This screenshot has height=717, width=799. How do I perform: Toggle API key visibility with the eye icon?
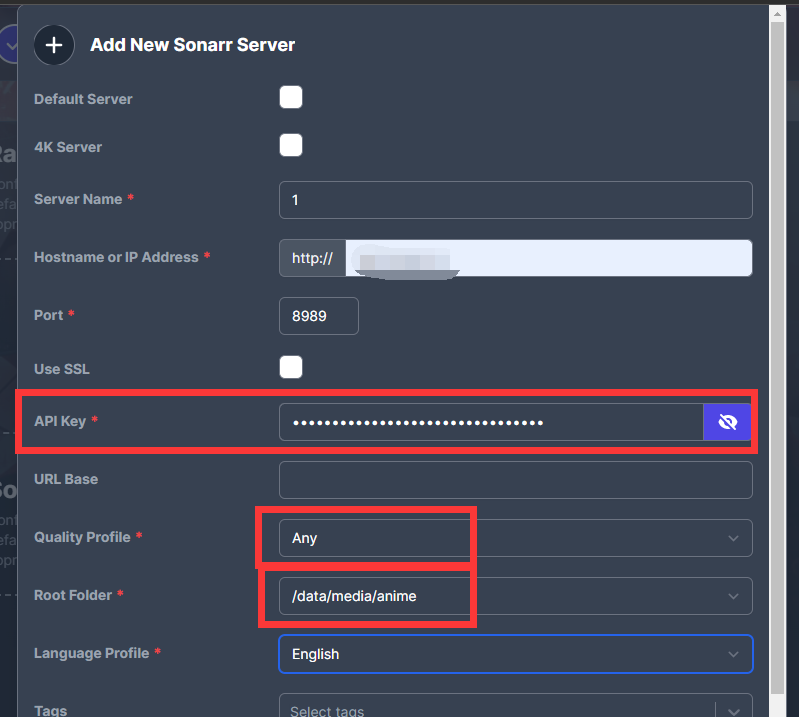pos(727,422)
